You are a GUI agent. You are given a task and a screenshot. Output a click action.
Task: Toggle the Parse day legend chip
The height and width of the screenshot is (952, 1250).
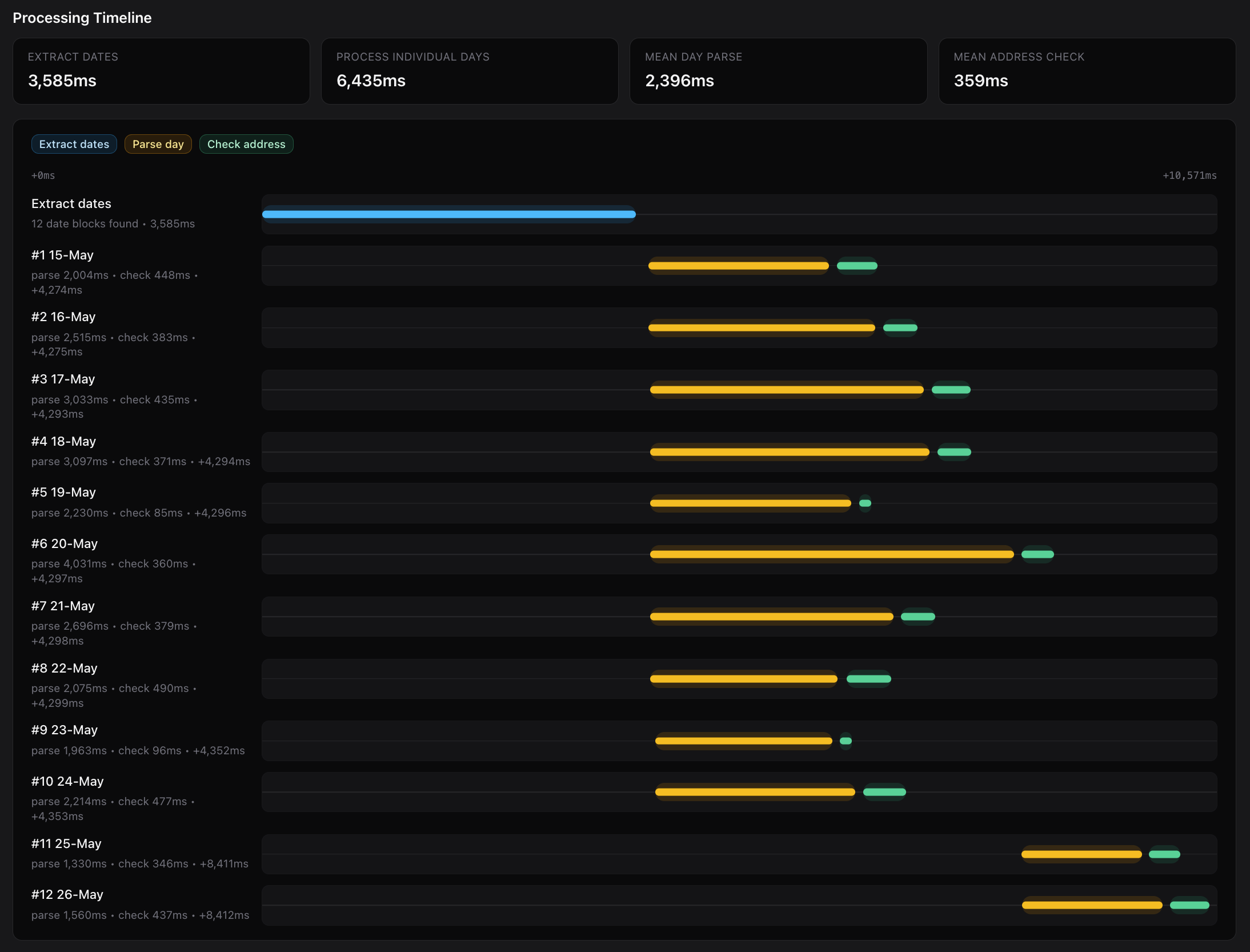click(158, 144)
